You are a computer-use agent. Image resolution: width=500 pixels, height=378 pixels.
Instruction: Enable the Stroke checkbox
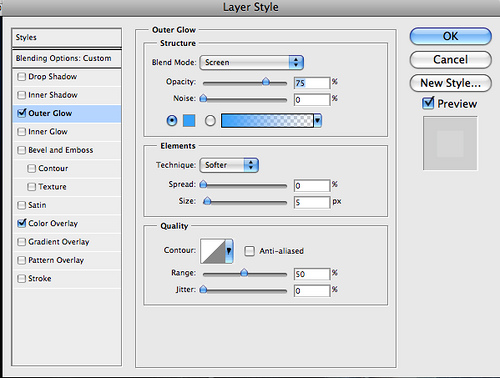point(21,278)
